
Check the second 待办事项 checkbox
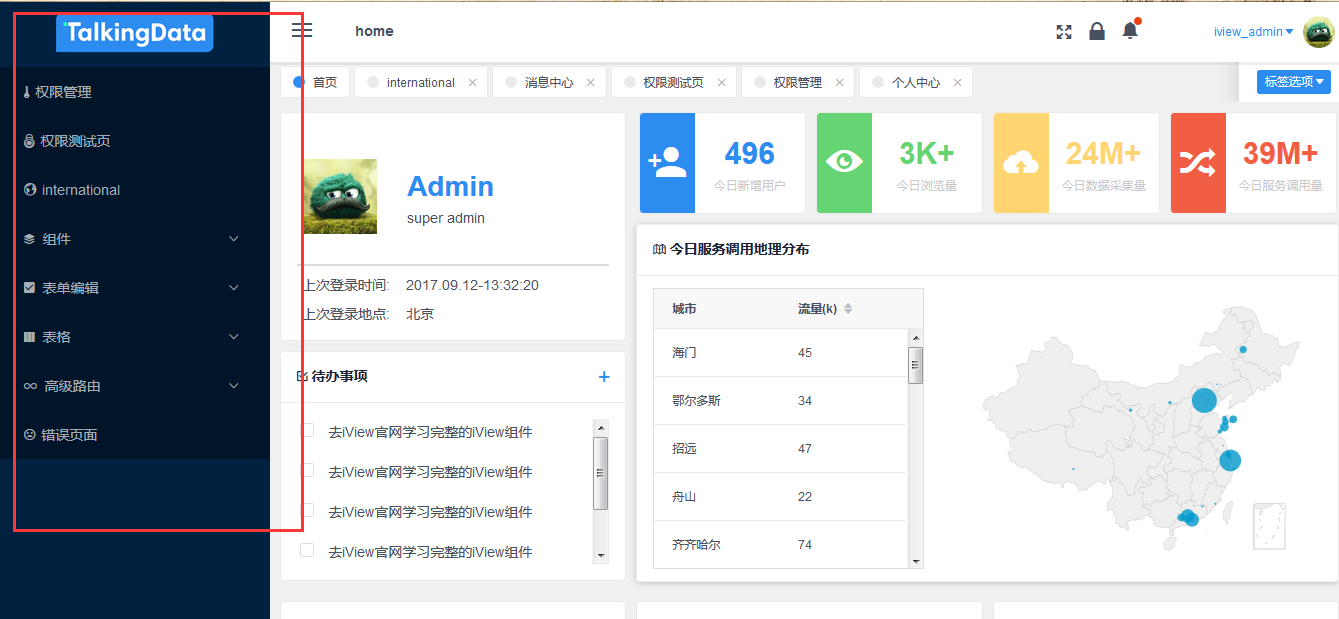307,470
